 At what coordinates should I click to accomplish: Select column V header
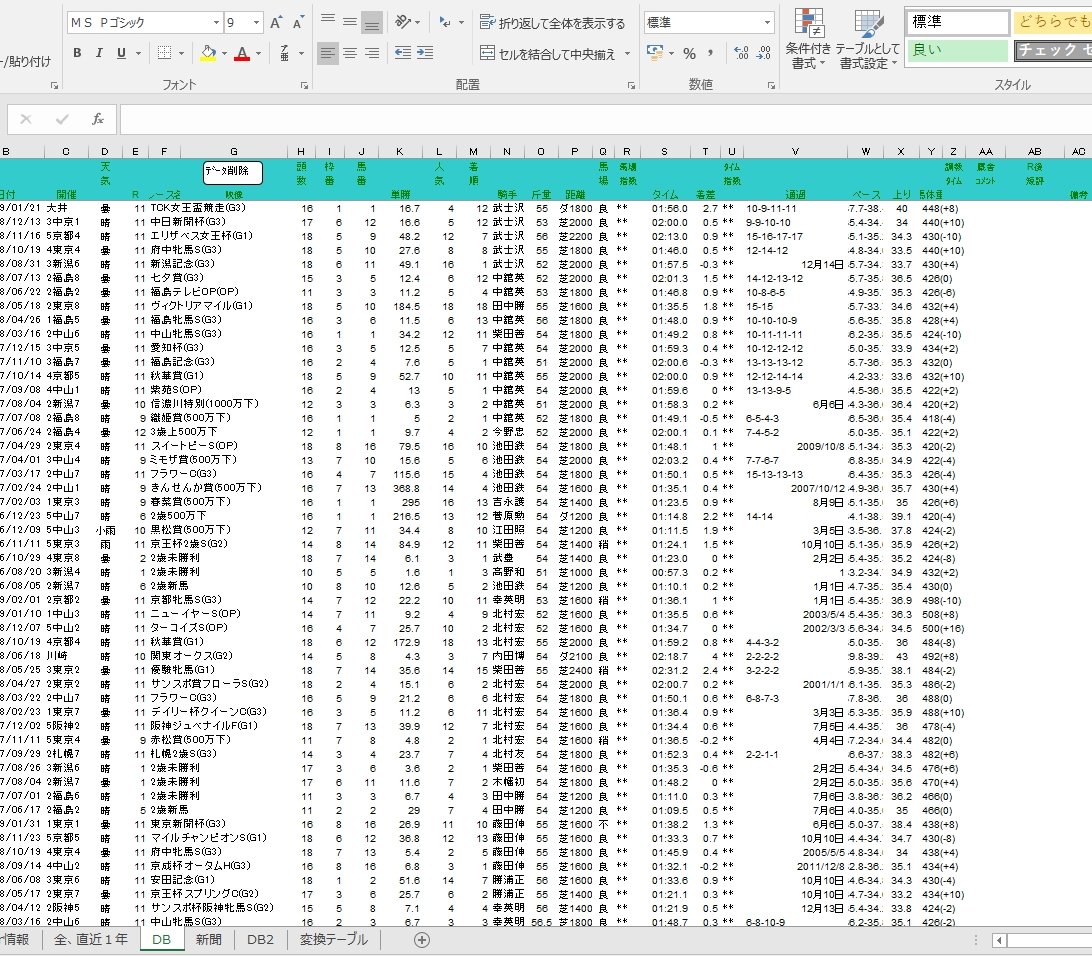[x=795, y=151]
